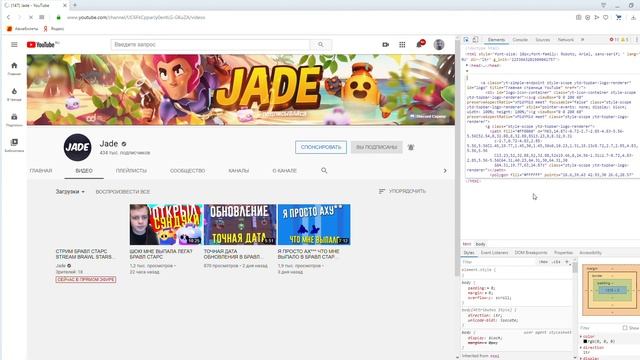
Task: Activate DevTools element inspector arrow icon
Action: tap(466, 40)
